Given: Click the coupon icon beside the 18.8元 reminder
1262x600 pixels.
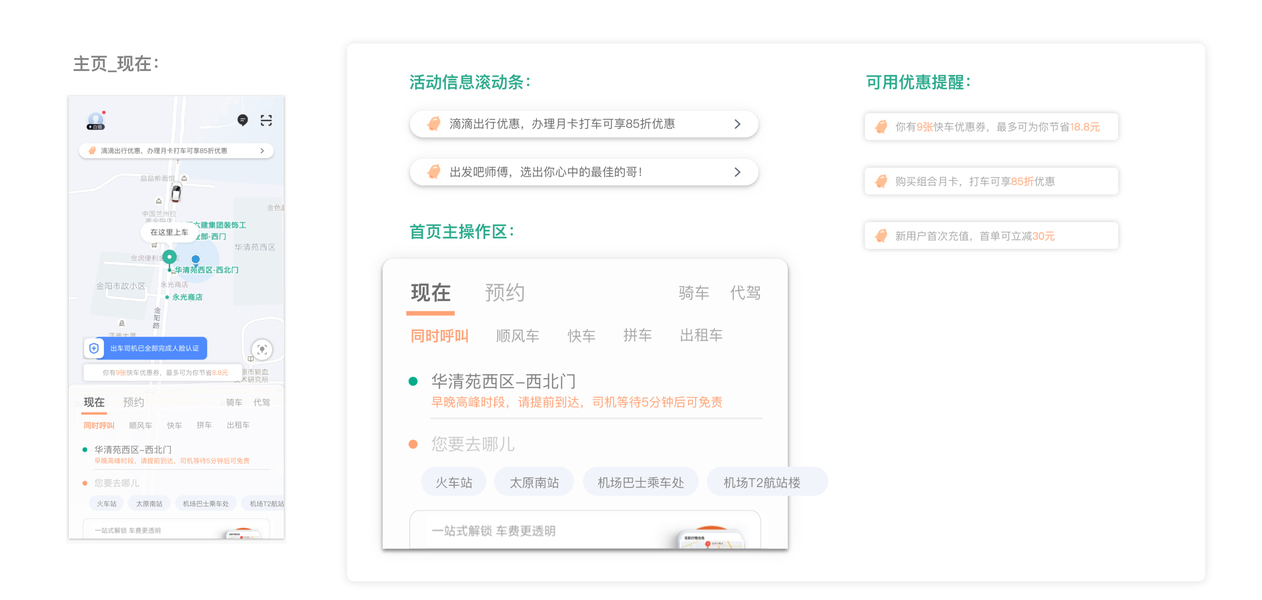Looking at the screenshot, I should coord(881,127).
